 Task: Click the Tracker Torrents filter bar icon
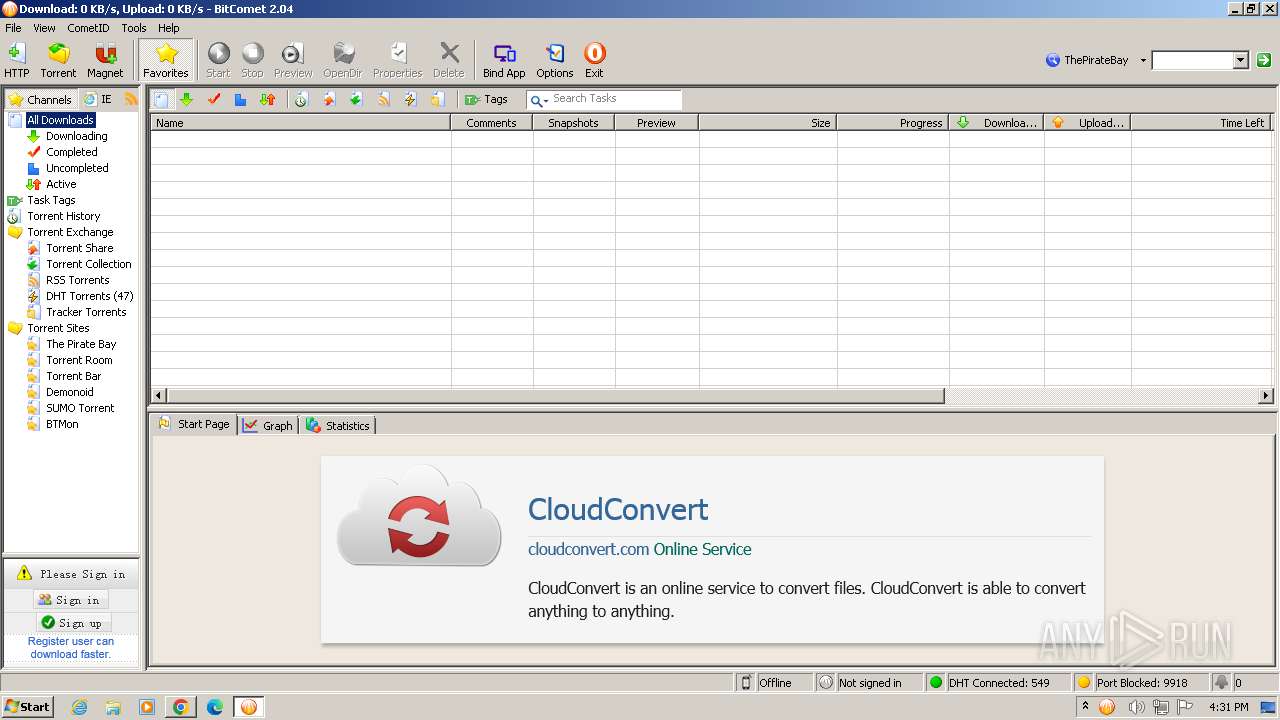tap(437, 99)
